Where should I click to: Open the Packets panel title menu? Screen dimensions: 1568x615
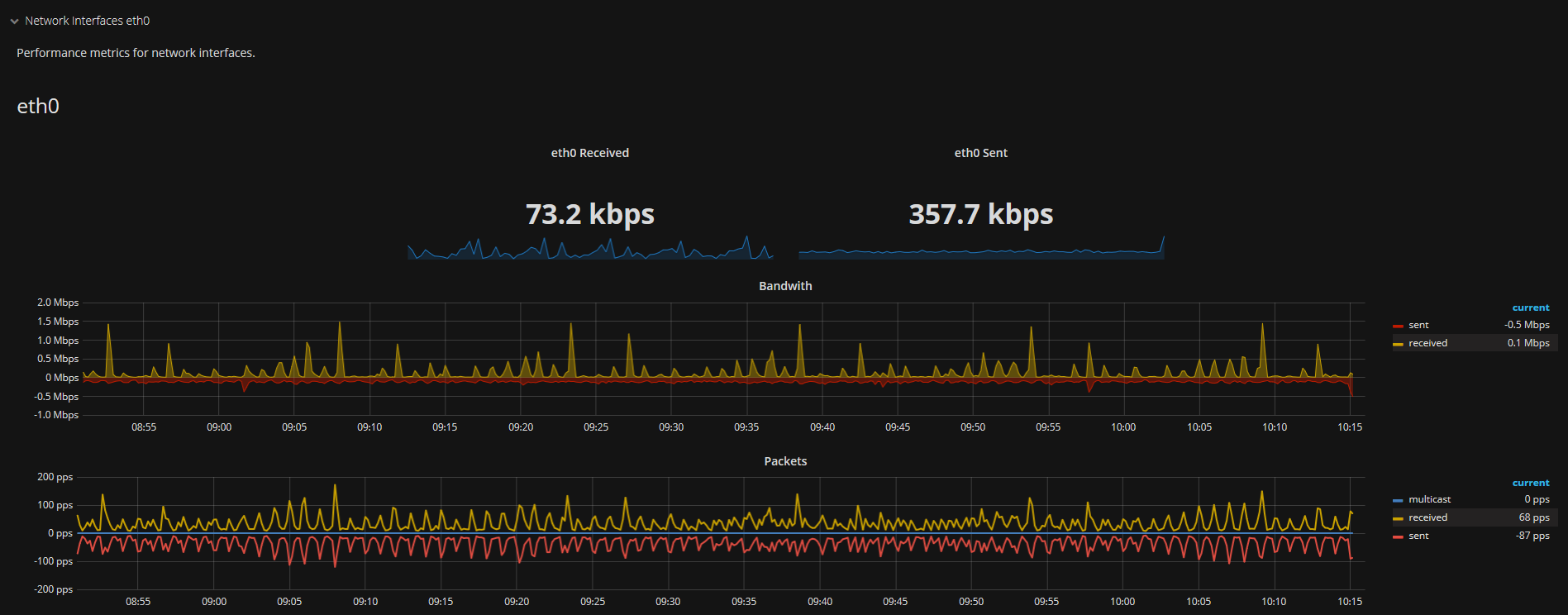point(785,461)
